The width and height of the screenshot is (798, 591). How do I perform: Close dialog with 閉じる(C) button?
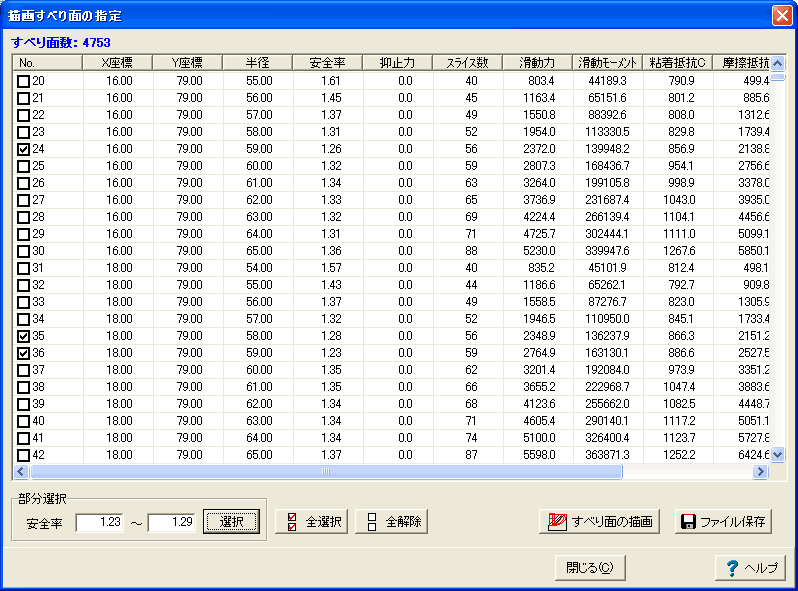(x=590, y=567)
